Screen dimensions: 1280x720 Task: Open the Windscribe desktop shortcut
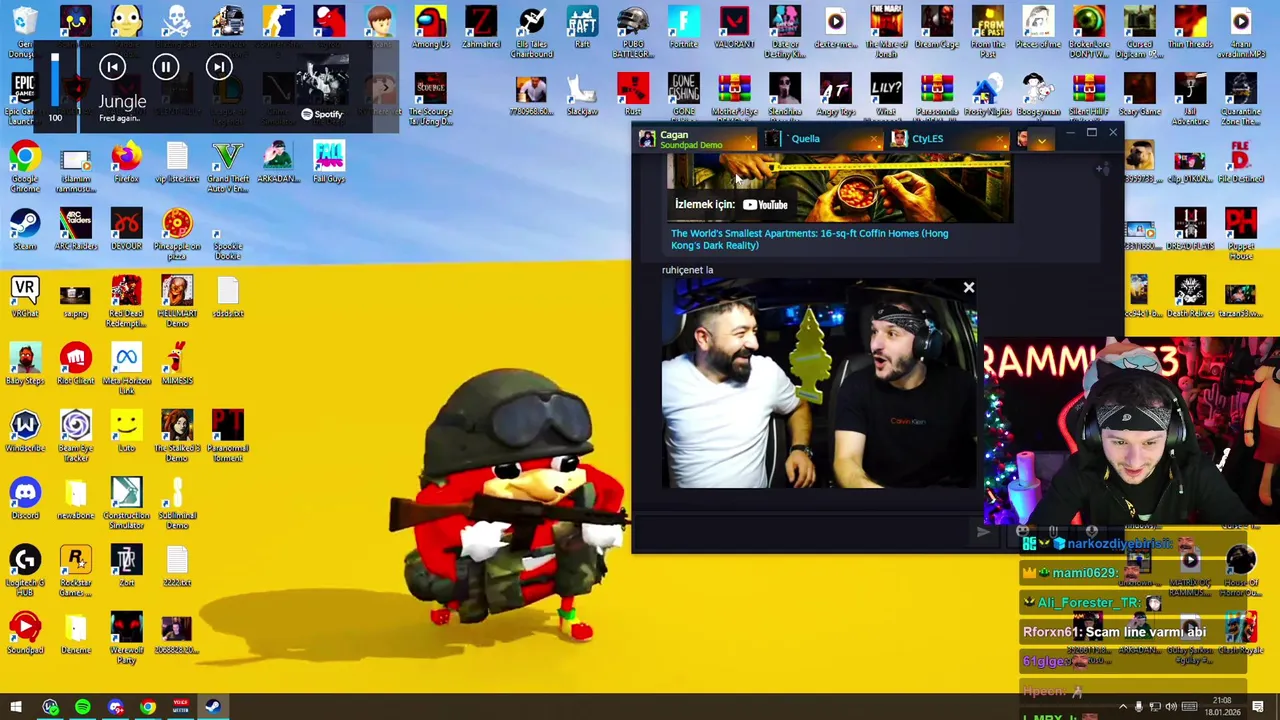[25, 430]
